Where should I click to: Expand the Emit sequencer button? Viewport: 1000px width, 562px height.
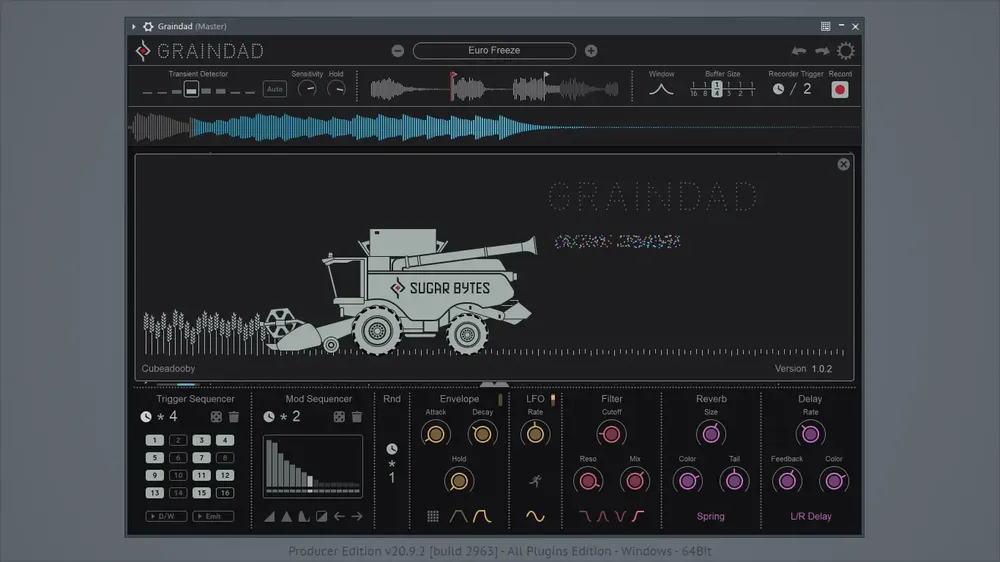pyautogui.click(x=213, y=516)
